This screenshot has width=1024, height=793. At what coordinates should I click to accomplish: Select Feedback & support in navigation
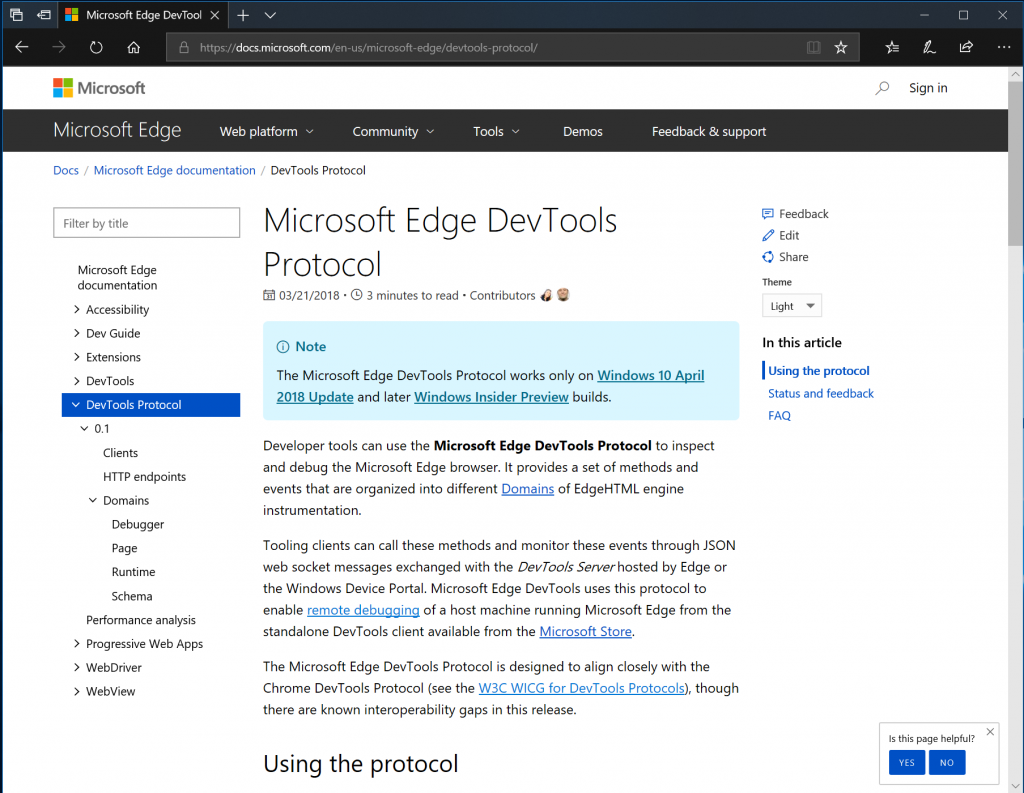pos(709,131)
